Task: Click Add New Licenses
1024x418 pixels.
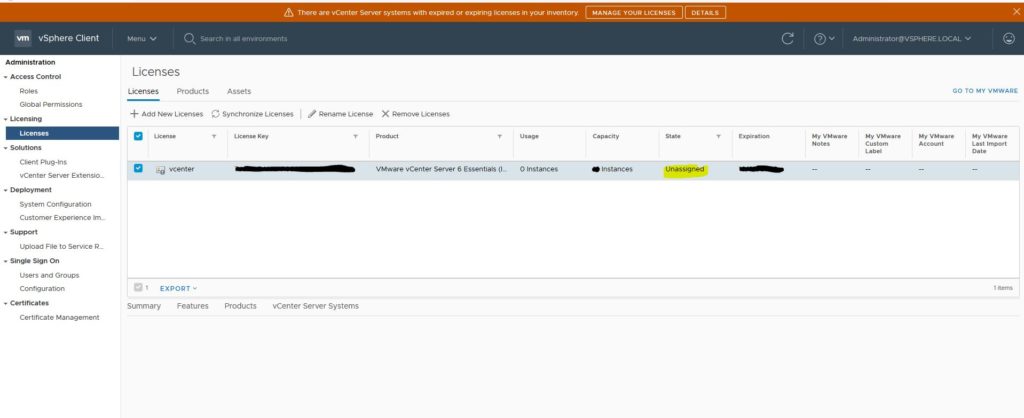Action: 167,114
